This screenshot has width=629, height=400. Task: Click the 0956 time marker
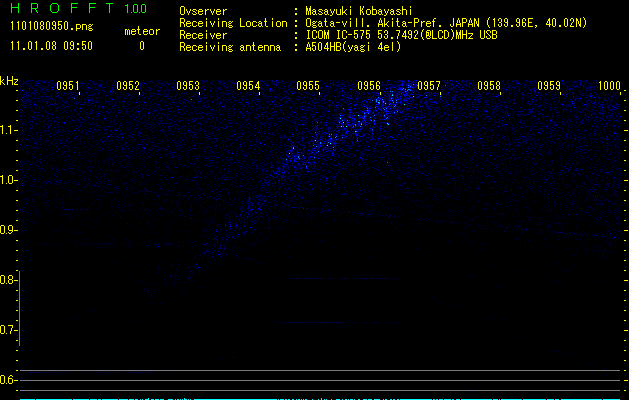[x=369, y=86]
